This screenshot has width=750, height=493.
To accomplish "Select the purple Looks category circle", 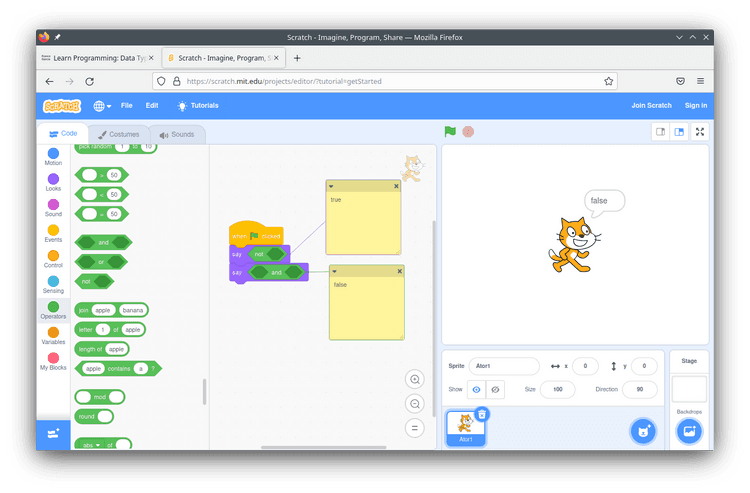I will click(x=53, y=179).
